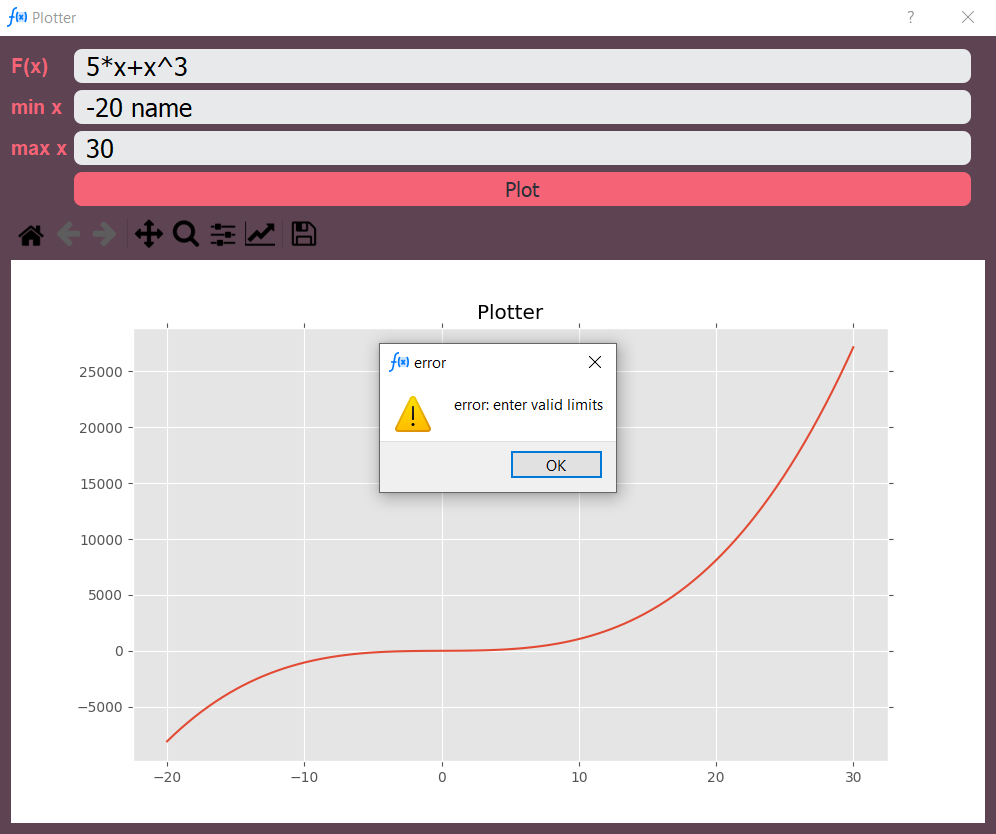Save the figure with floppy icon
Image resolution: width=996 pixels, height=834 pixels.
[304, 234]
